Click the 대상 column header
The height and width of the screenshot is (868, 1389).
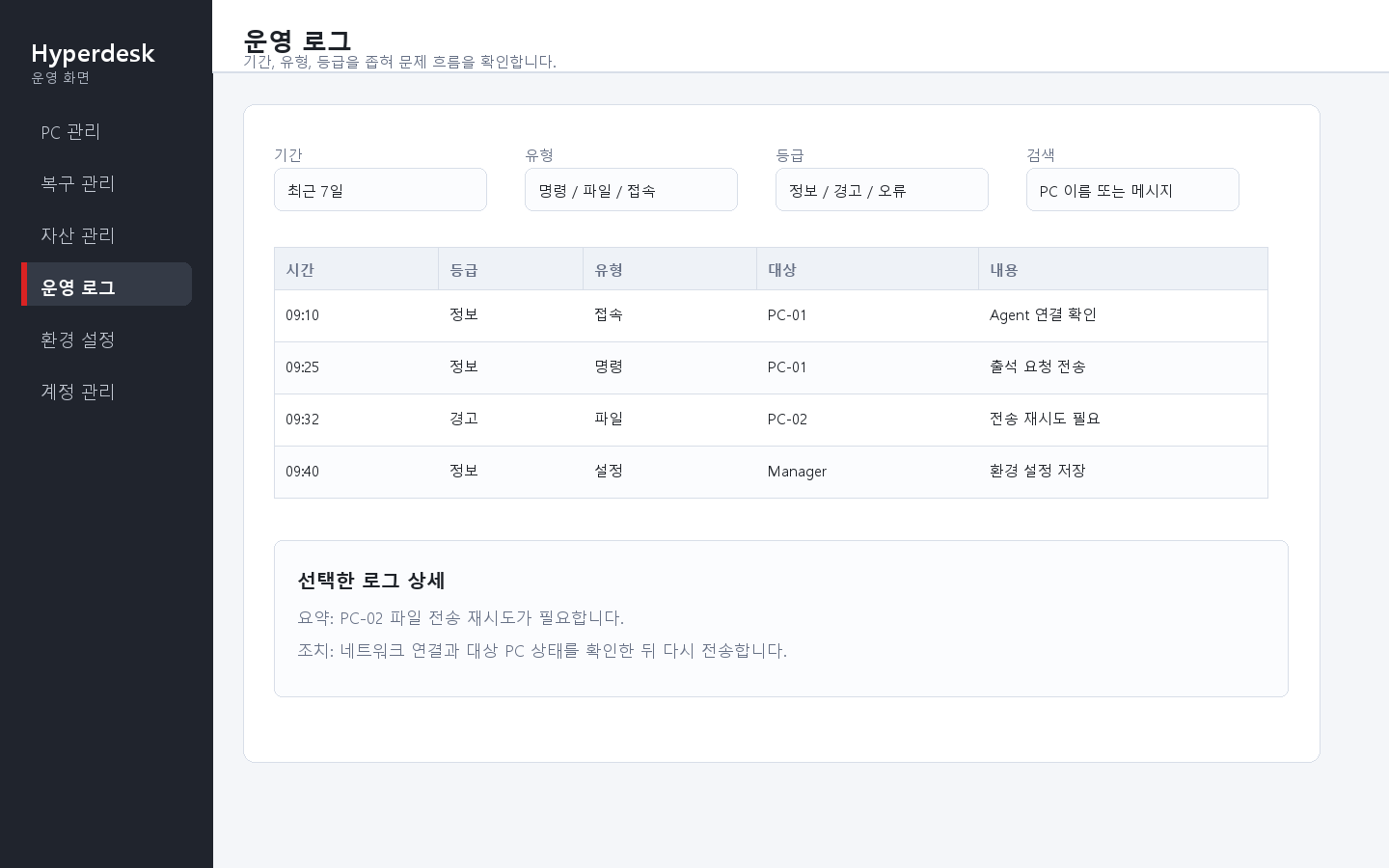point(867,269)
